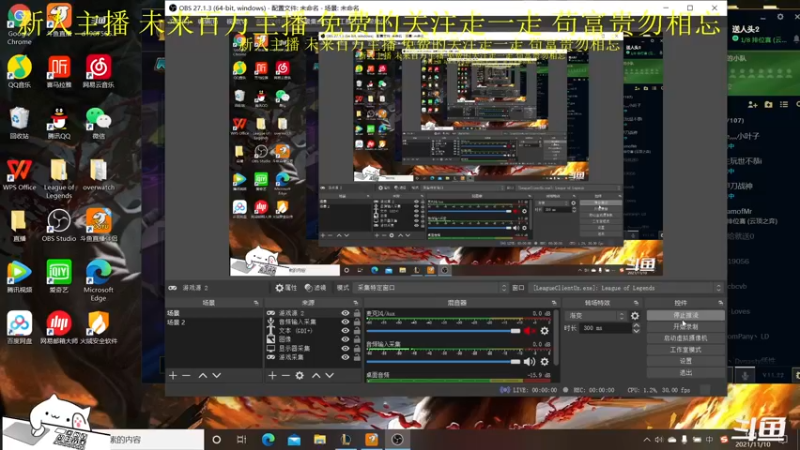Launch 网易邮箱大师 desktop icon
The image size is (800, 450).
pos(59,327)
